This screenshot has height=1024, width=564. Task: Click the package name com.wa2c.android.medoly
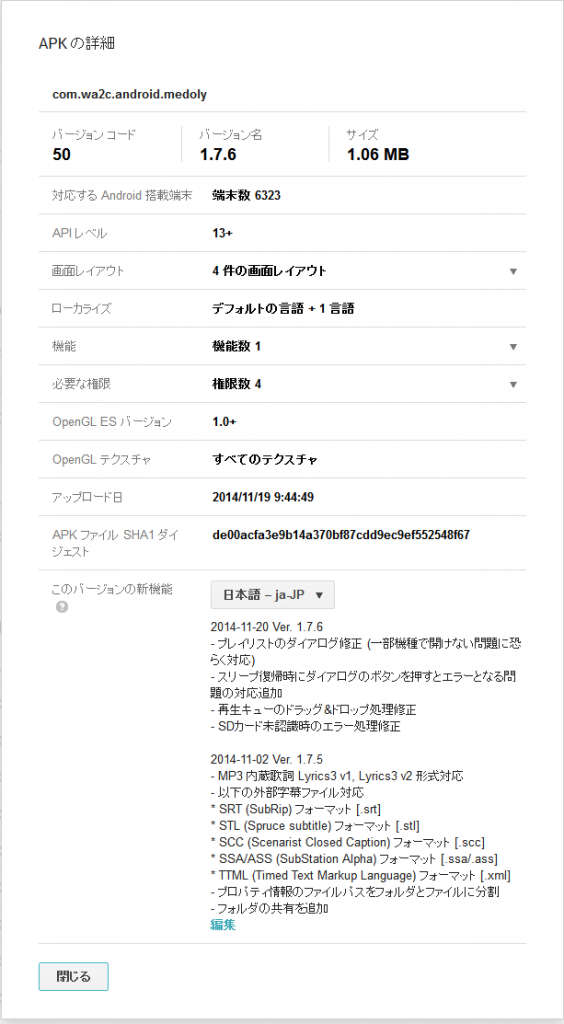[130, 94]
